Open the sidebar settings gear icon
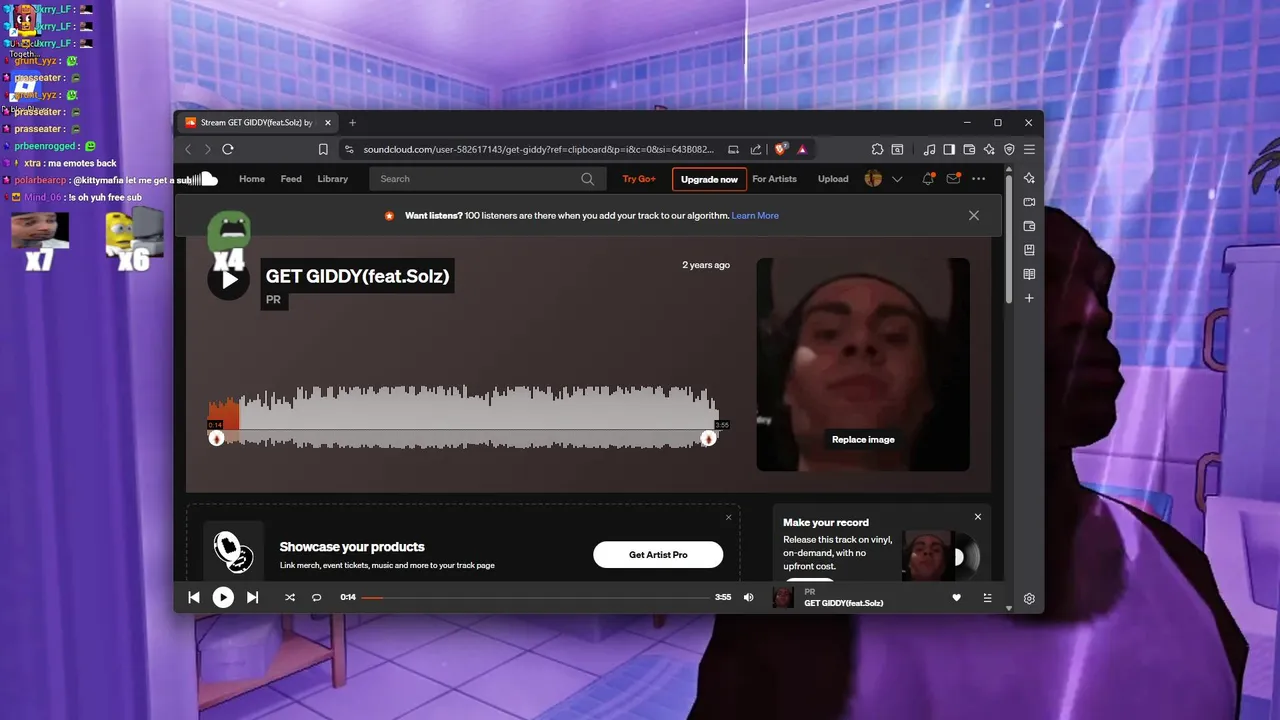This screenshot has height=720, width=1280. [1029, 599]
